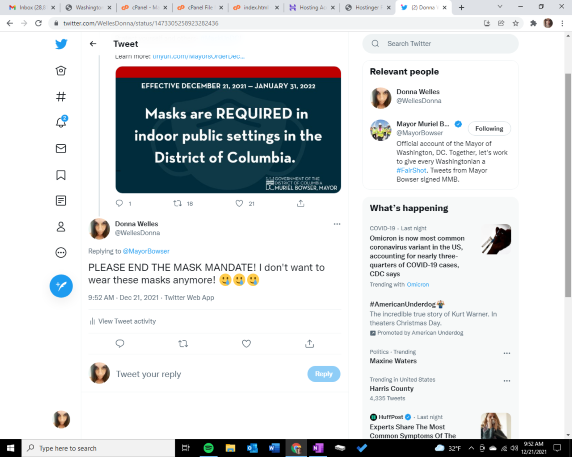Click the page vertical scrollbar

pyautogui.click(x=568, y=185)
